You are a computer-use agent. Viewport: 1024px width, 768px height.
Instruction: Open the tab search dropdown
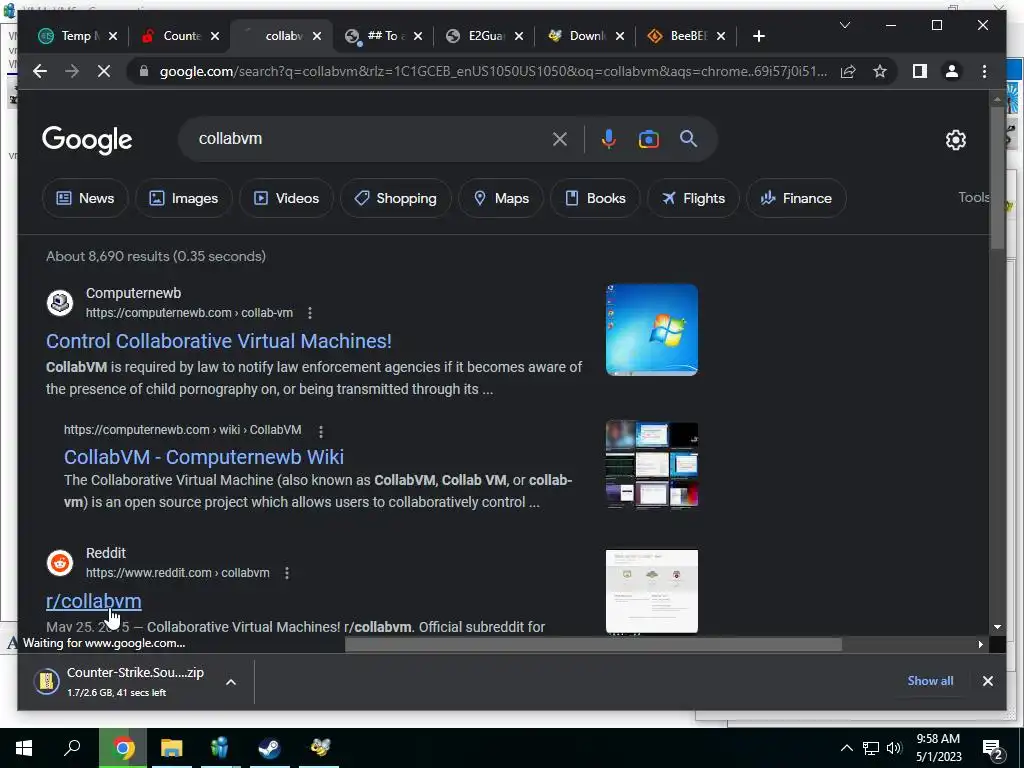coord(844,25)
